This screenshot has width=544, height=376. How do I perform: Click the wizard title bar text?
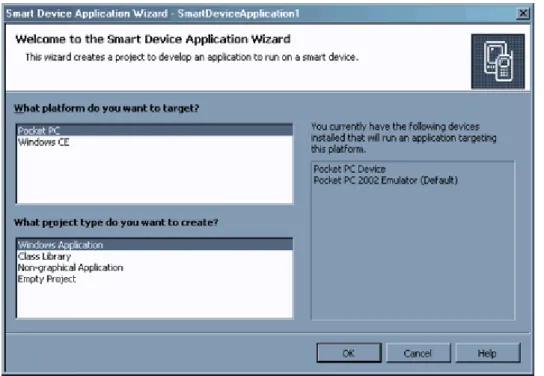tap(153, 14)
